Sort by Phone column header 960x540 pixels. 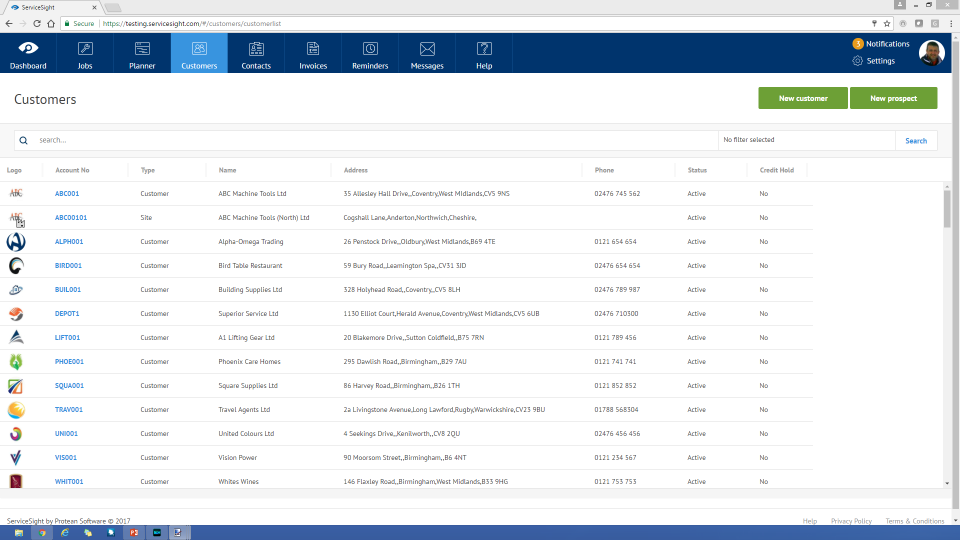click(x=604, y=170)
